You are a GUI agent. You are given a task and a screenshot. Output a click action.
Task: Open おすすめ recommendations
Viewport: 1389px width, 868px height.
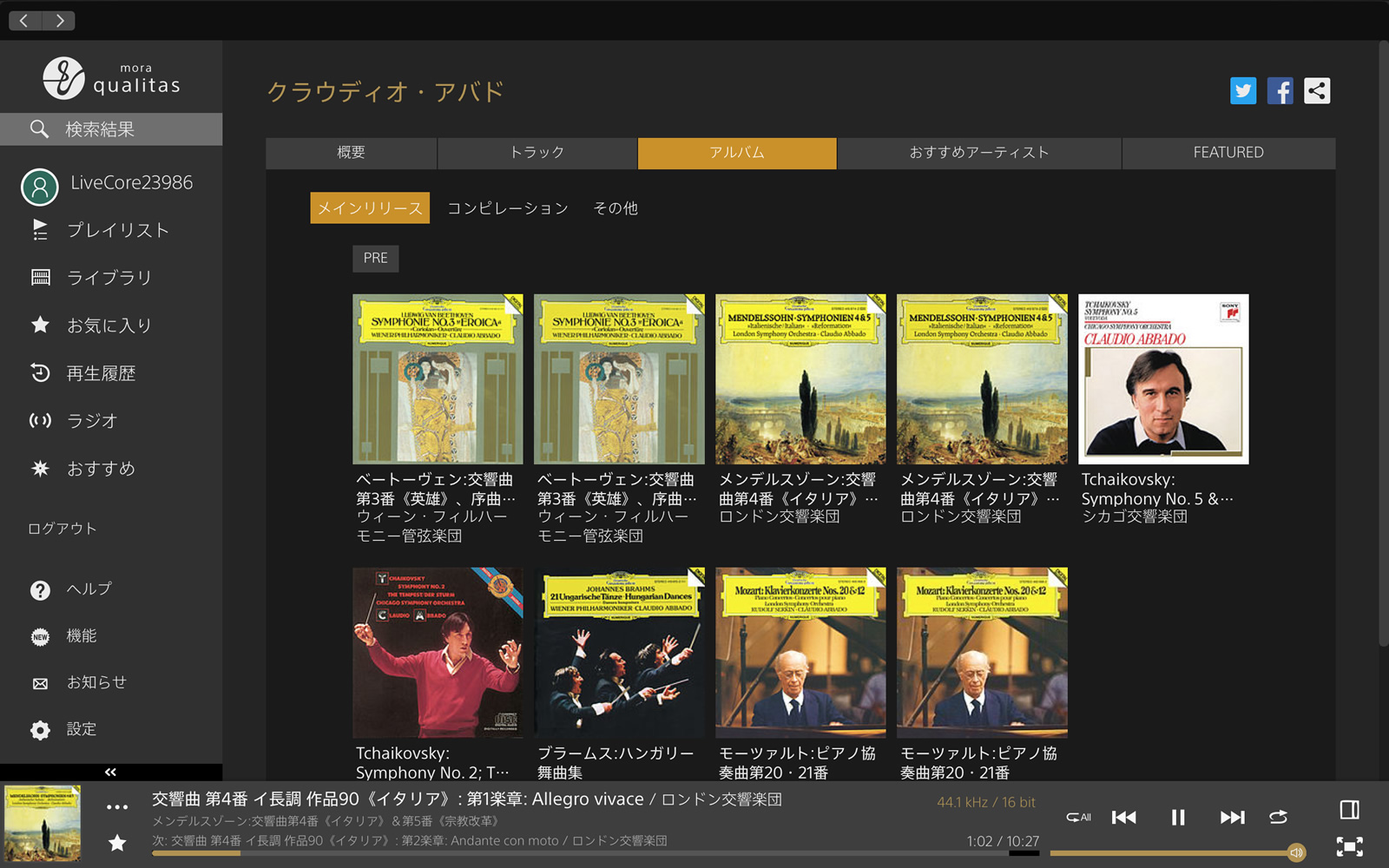click(83, 469)
